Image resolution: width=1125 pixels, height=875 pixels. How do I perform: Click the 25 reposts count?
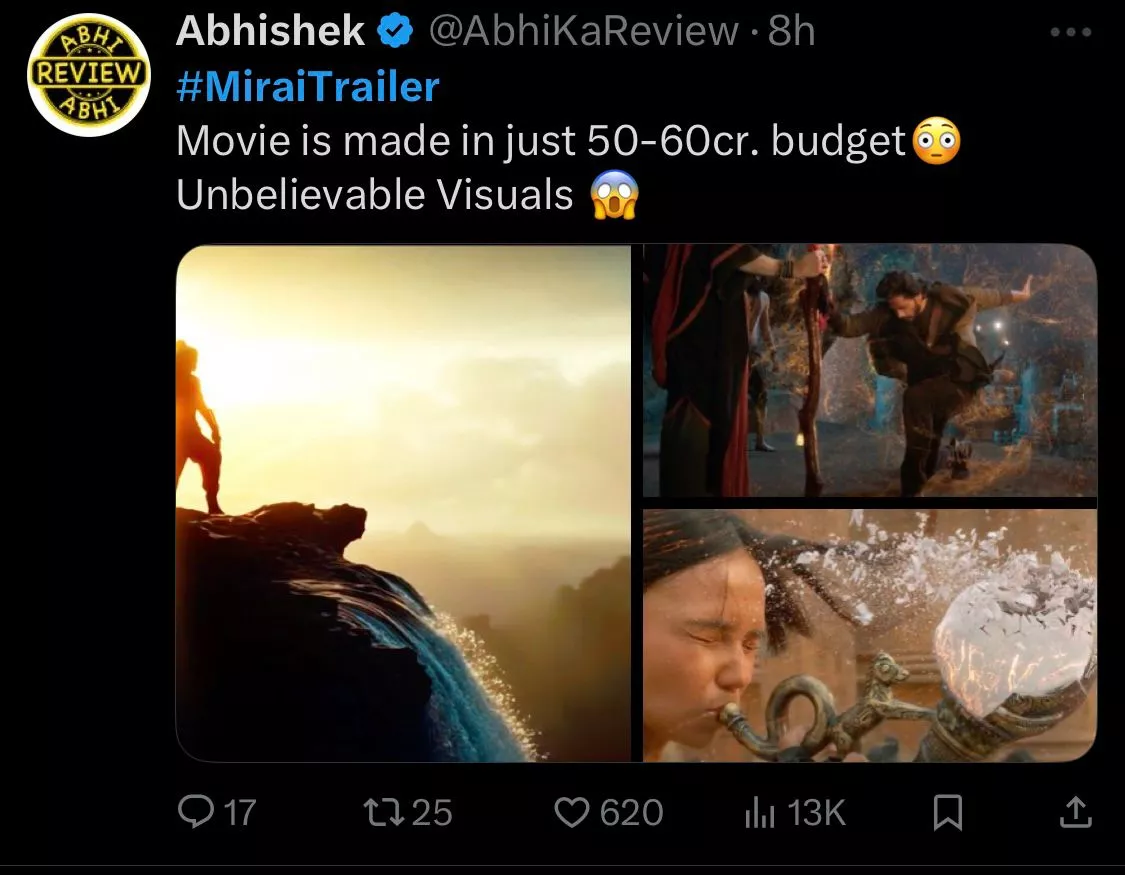pyautogui.click(x=432, y=812)
